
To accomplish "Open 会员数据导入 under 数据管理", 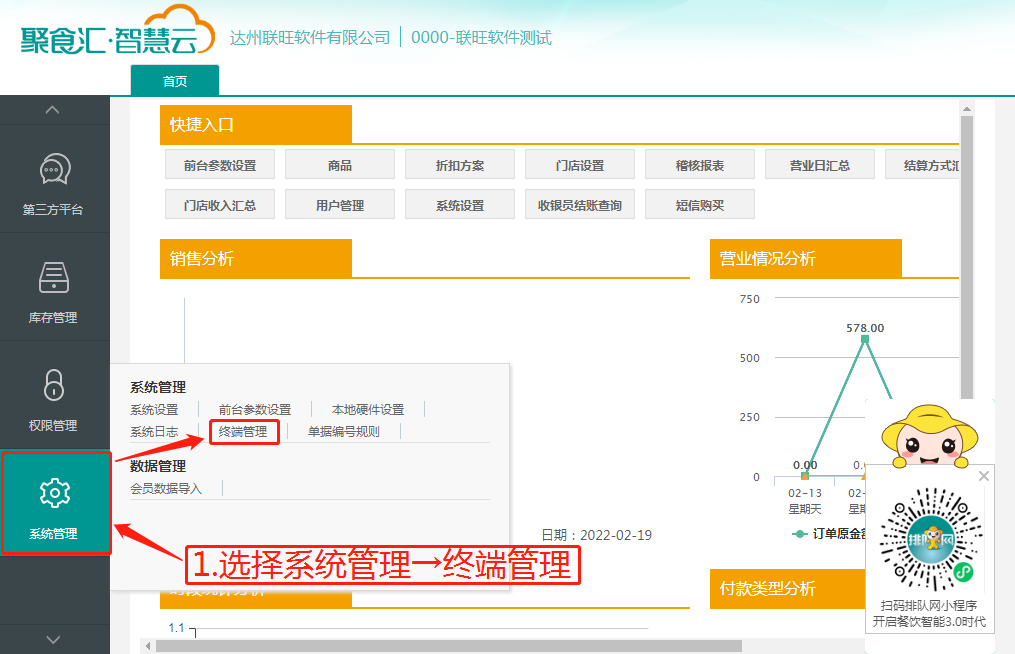I will 166,488.
